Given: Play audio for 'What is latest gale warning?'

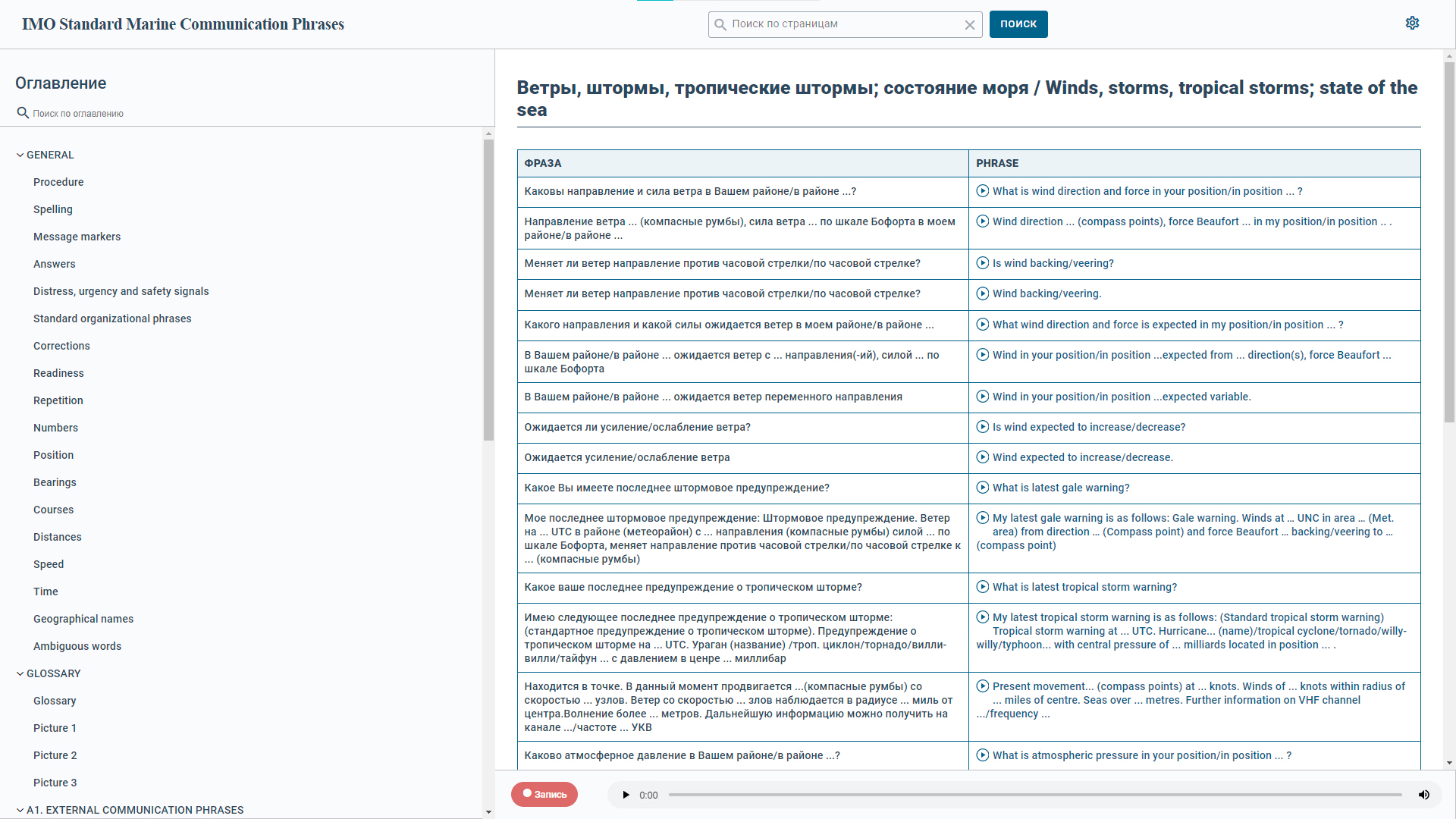Looking at the screenshot, I should pyautogui.click(x=983, y=488).
